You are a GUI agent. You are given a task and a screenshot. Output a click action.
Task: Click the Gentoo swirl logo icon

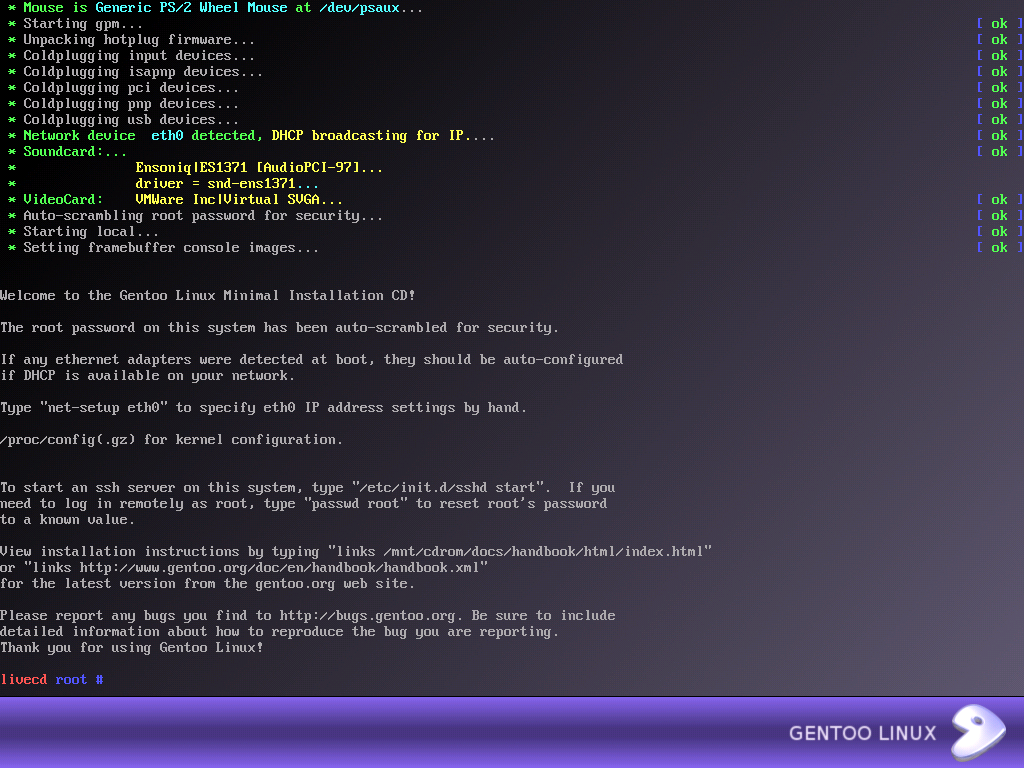coord(976,733)
